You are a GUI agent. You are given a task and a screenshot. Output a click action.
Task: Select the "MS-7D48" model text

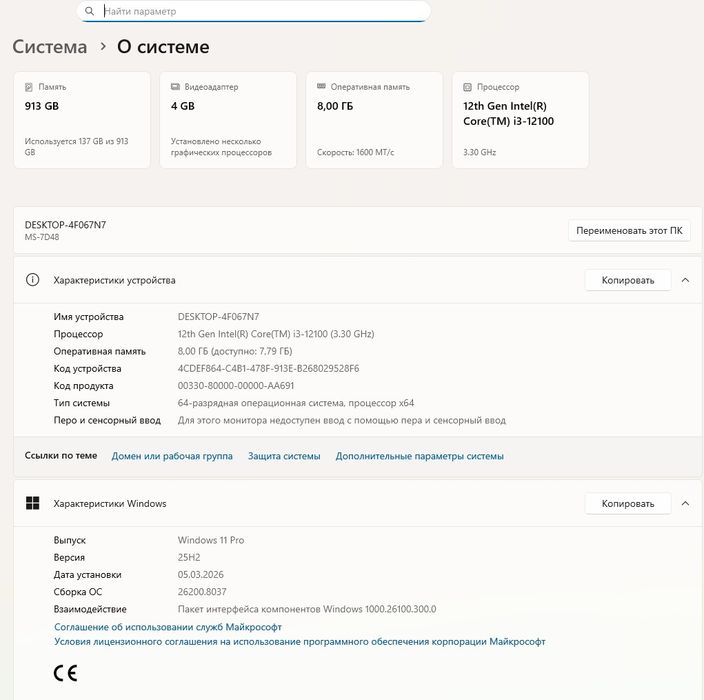point(42,237)
